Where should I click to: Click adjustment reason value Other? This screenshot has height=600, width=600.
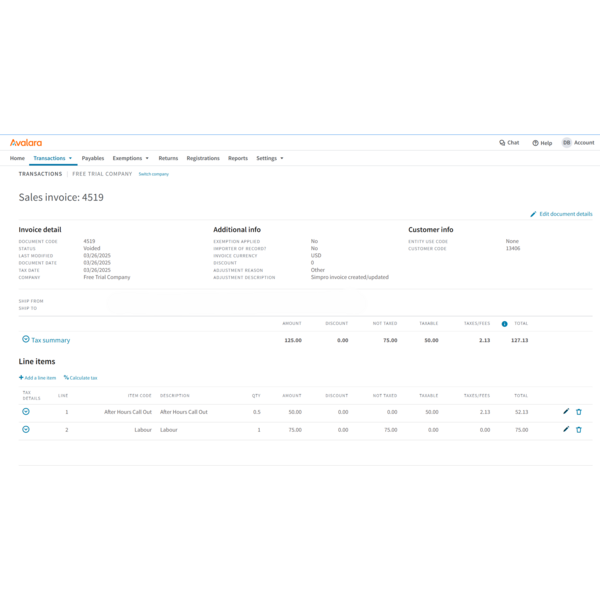coord(318,270)
